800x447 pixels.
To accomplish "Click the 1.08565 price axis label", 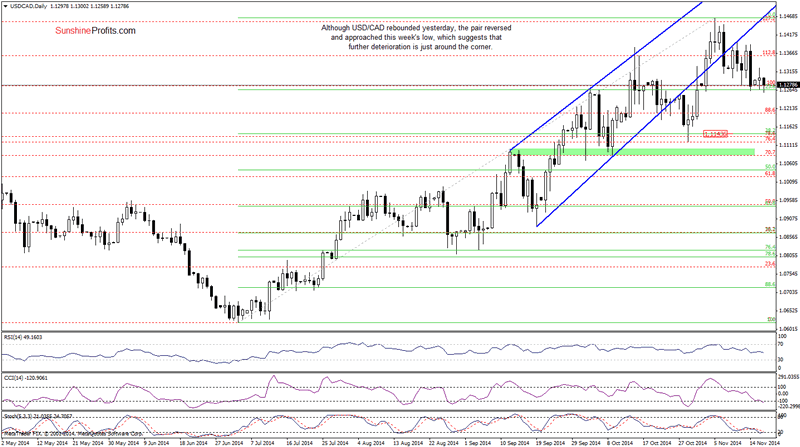I will [x=788, y=237].
